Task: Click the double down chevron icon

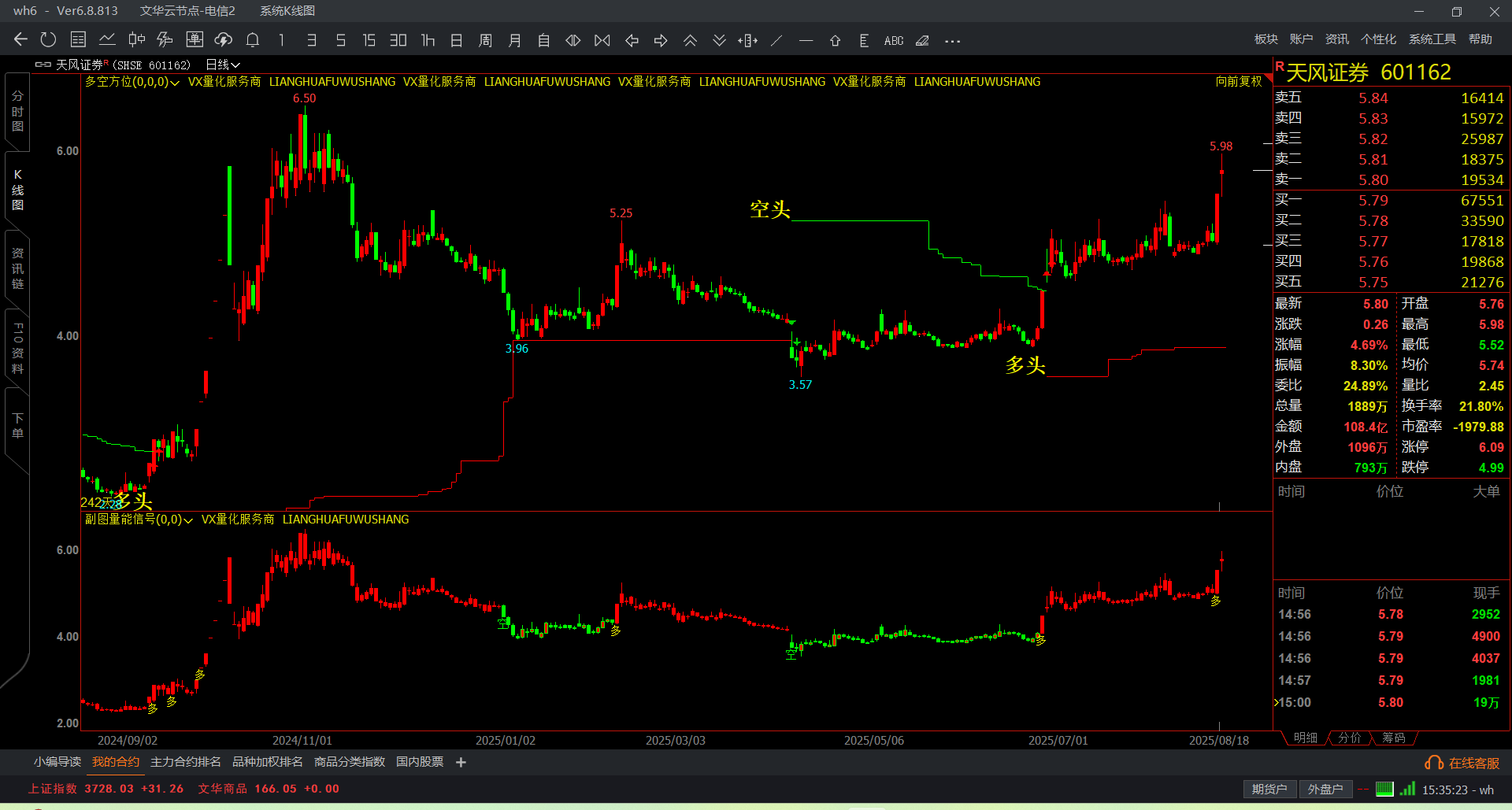Action: [719, 40]
